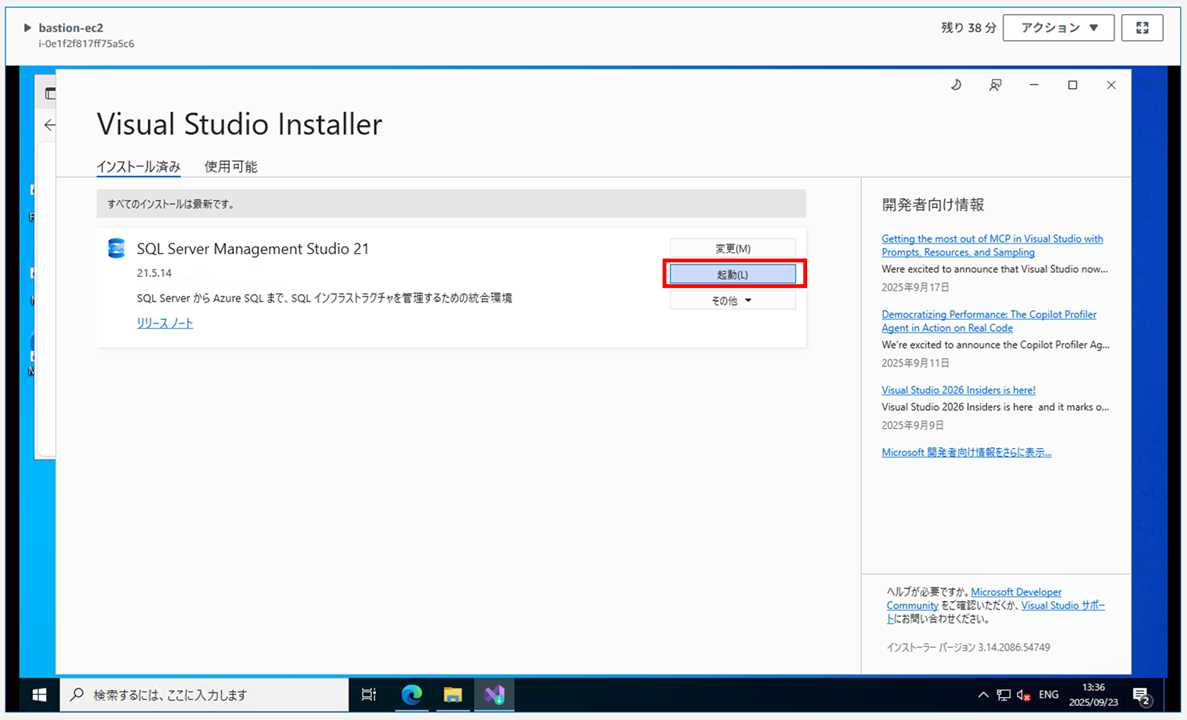
Task: Click 'Microsoft 開発者向け情報をさらに表示' link
Action: tap(966, 452)
